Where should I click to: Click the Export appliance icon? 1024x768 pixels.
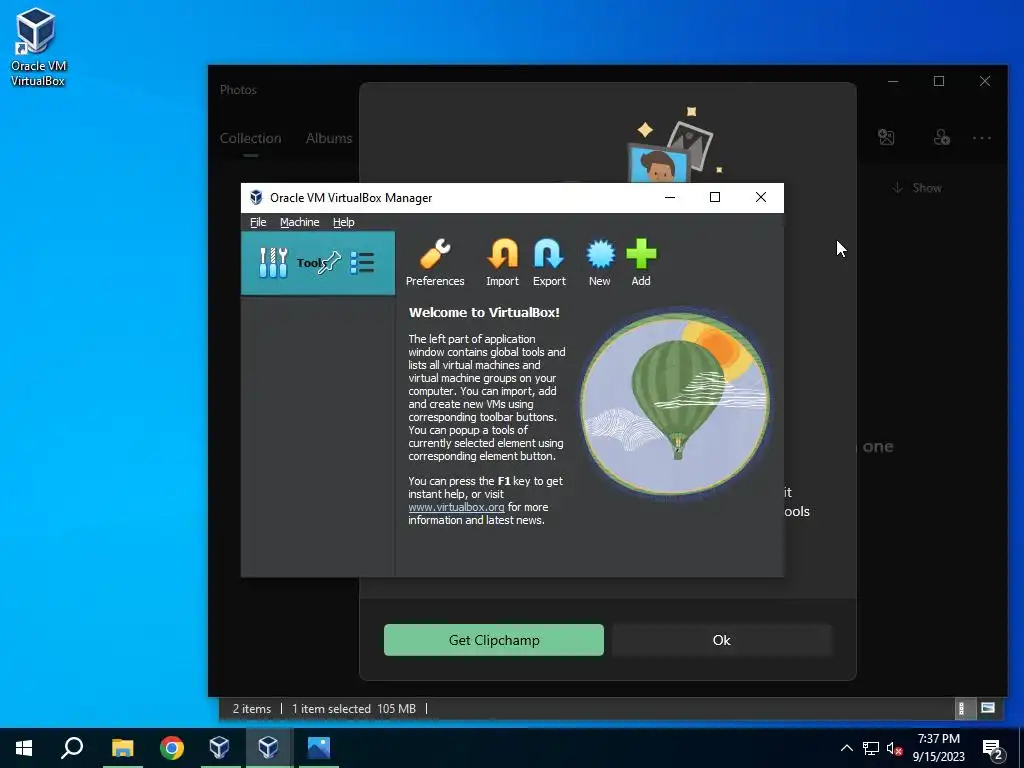[549, 263]
